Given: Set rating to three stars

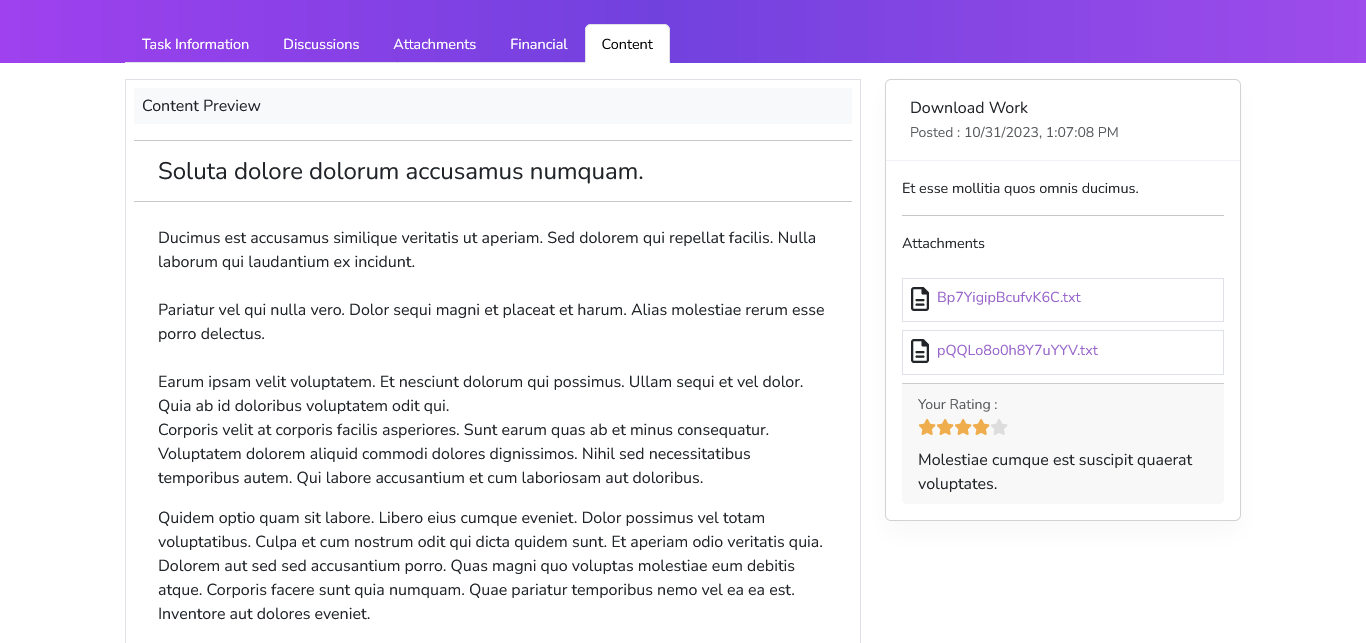Looking at the screenshot, I should click(x=963, y=428).
